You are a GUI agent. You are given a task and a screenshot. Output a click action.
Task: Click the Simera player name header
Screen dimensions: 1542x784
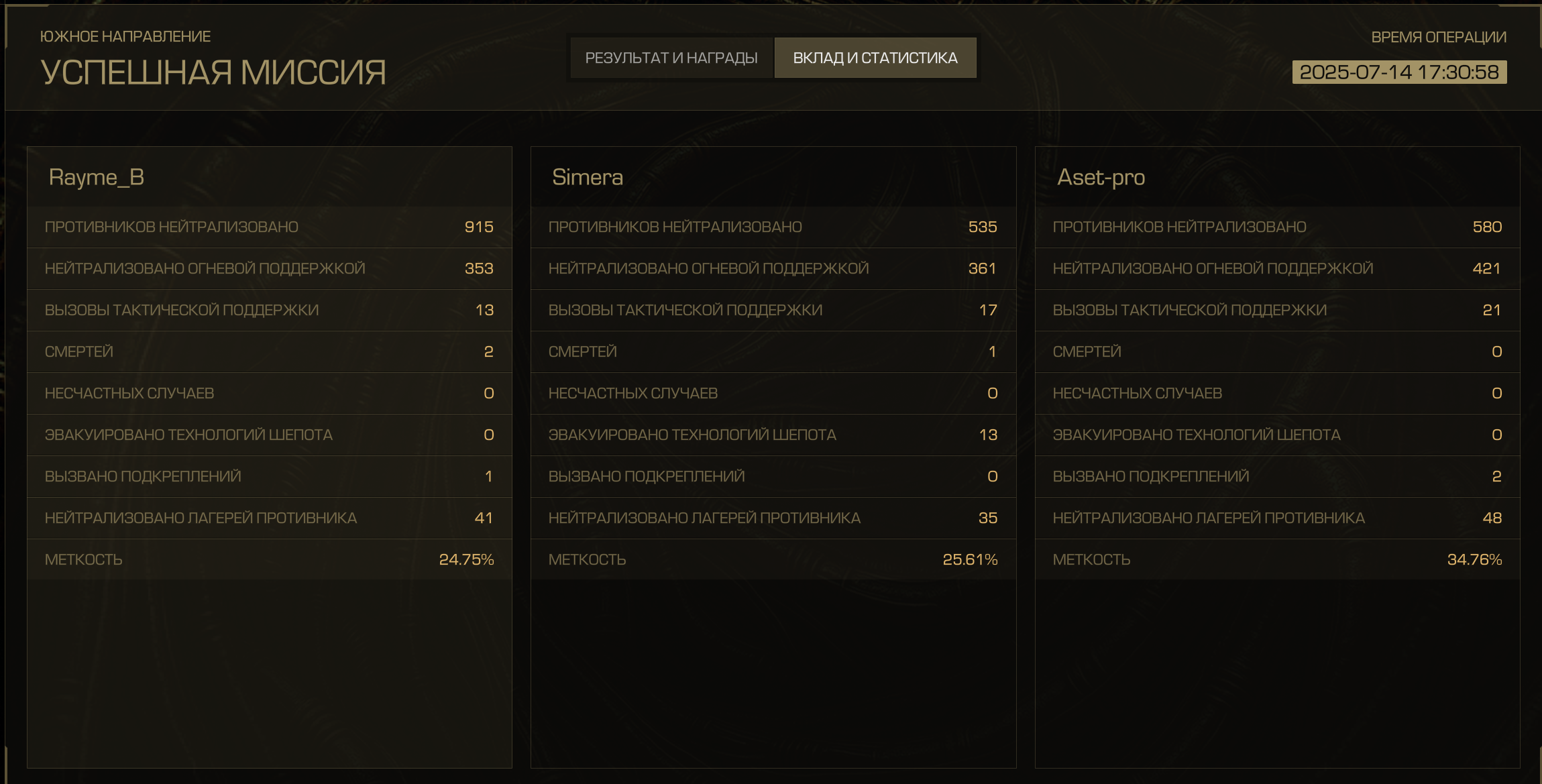click(587, 177)
